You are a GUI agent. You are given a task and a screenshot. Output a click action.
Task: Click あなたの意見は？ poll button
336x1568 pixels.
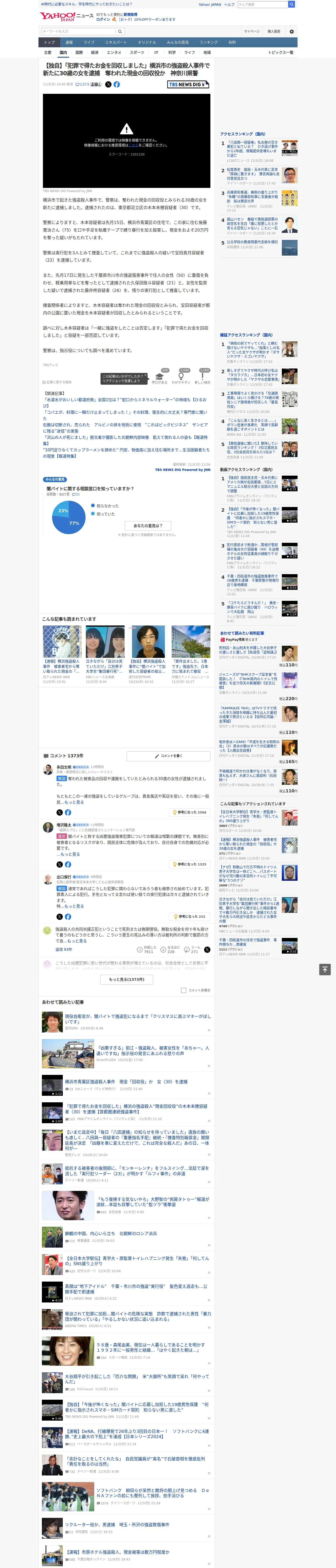click(x=148, y=525)
